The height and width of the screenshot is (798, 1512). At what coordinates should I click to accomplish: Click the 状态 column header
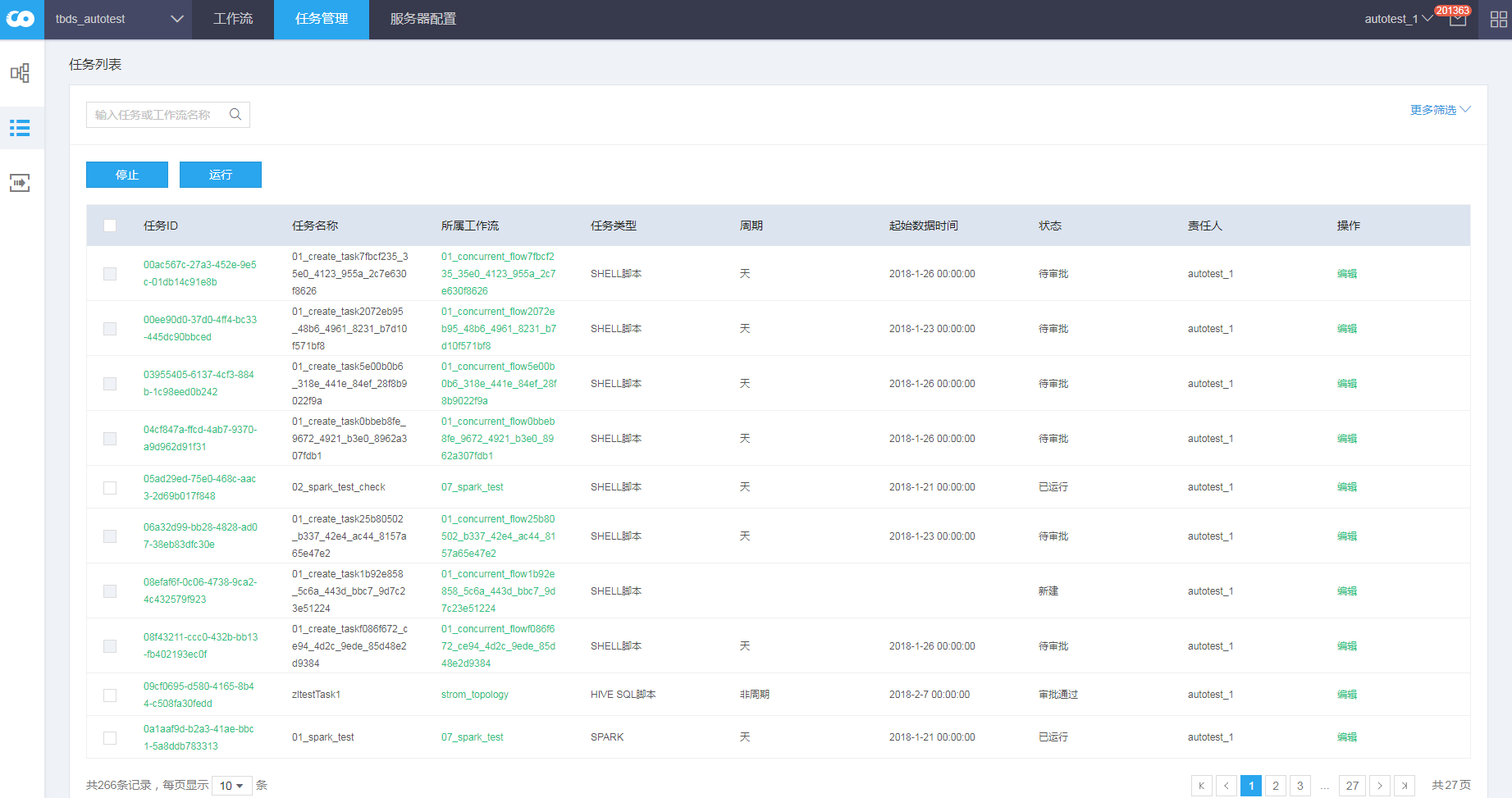tap(1050, 226)
